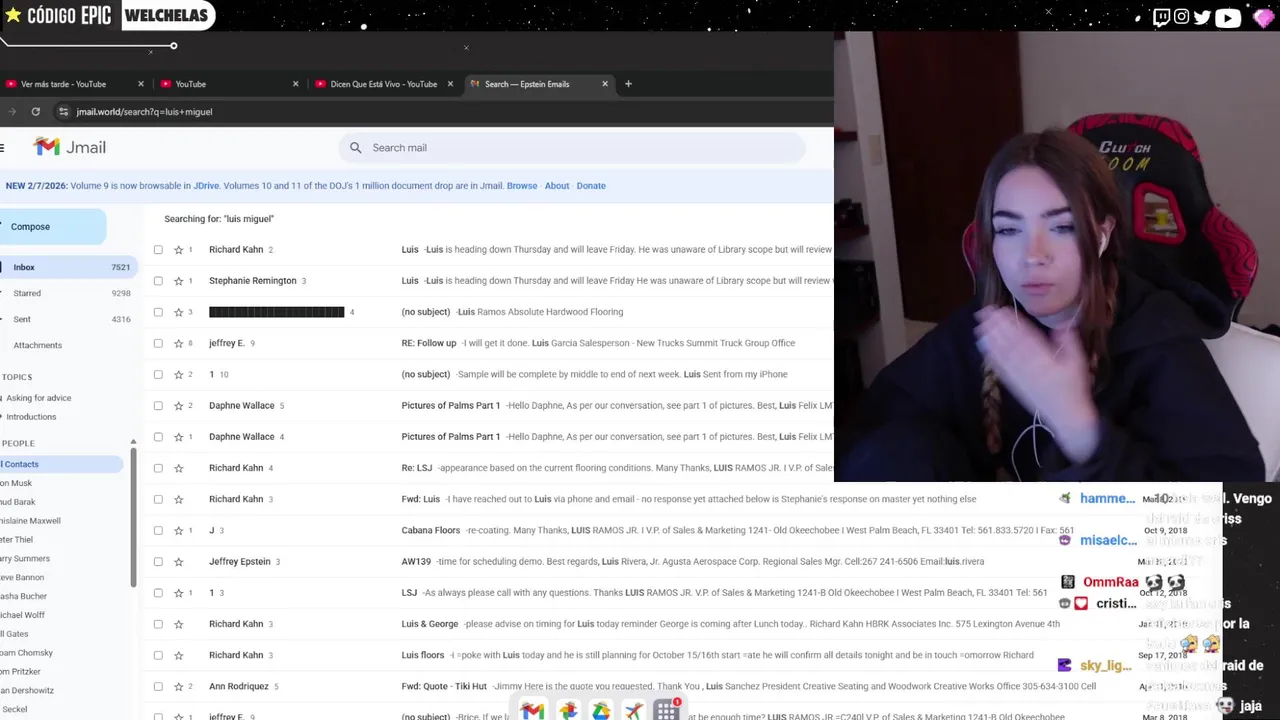Follow the Browse link in banner
The image size is (1280, 720).
[x=522, y=186]
